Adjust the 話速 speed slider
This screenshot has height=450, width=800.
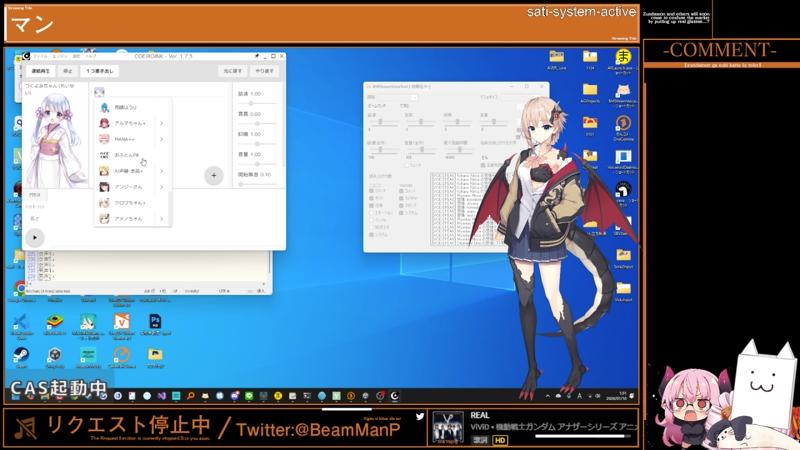(x=257, y=104)
